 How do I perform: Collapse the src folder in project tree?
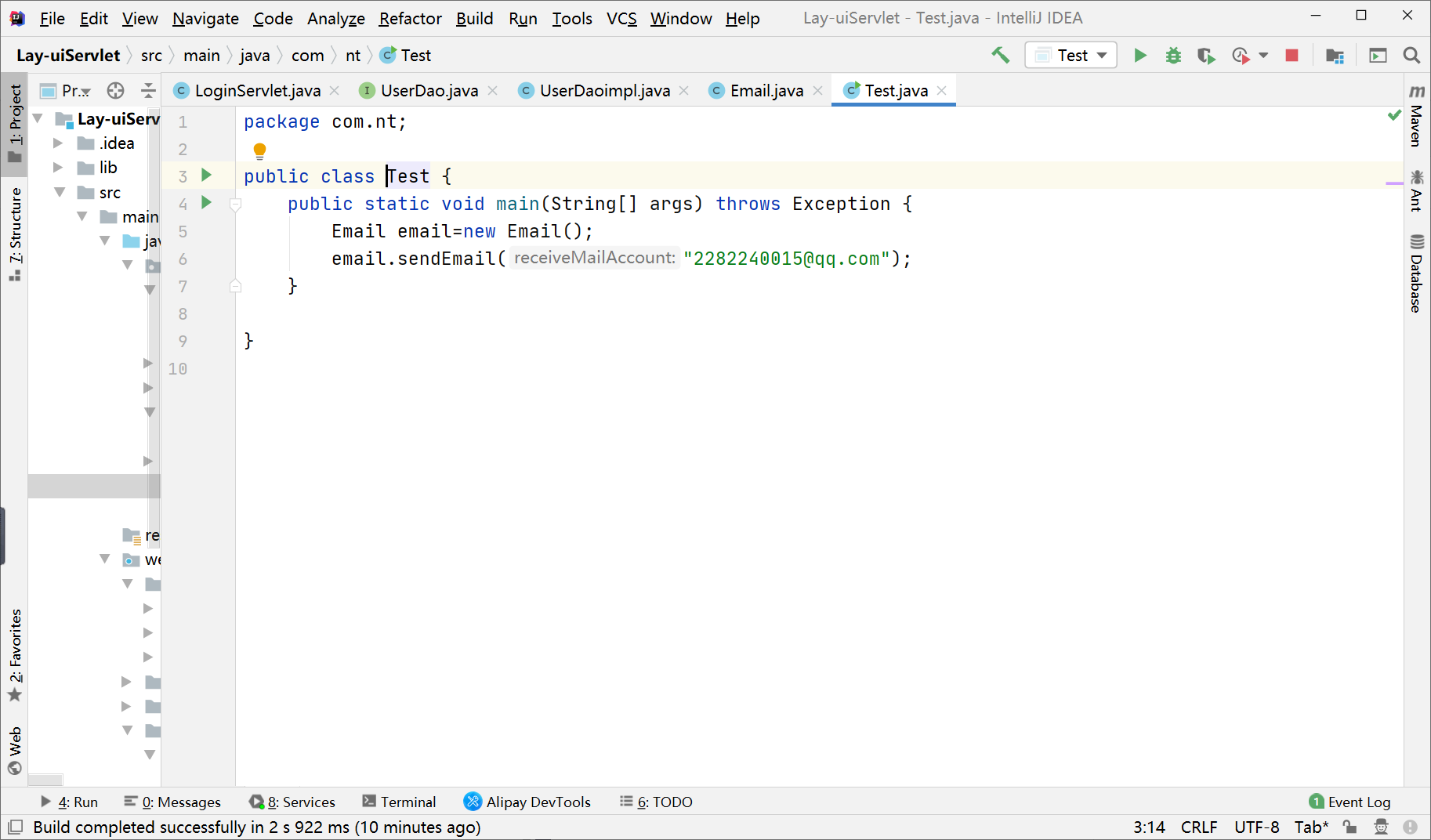60,192
